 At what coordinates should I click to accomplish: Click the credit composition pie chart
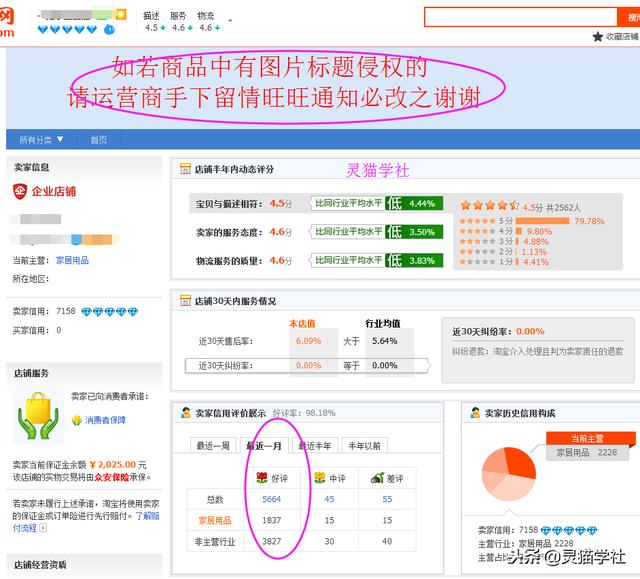pos(509,474)
